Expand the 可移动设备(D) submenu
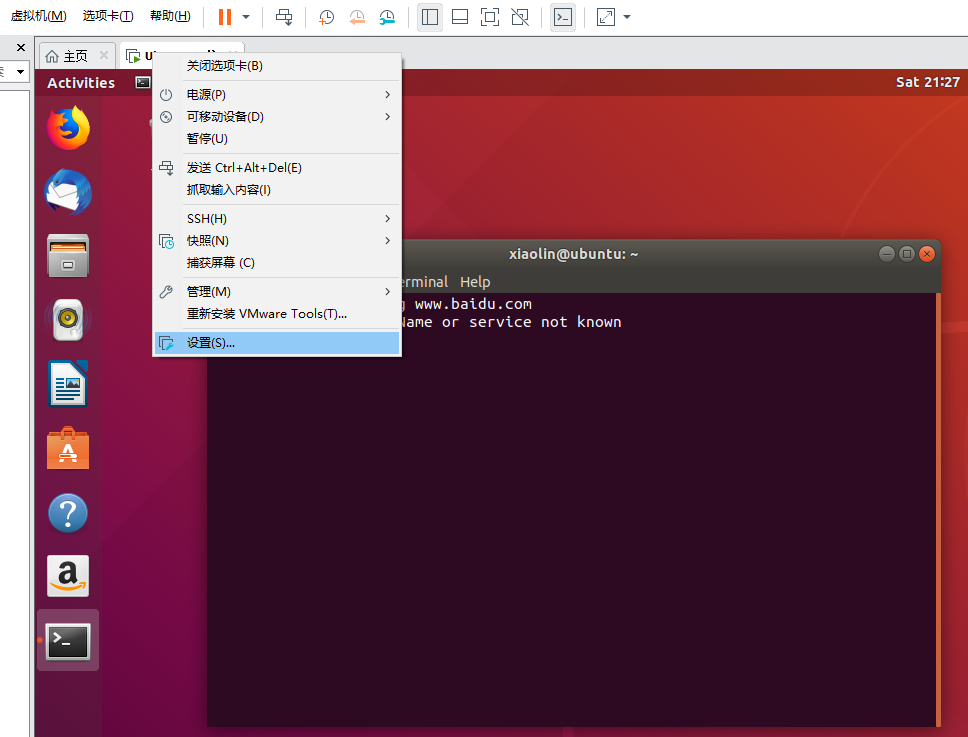 [x=277, y=117]
